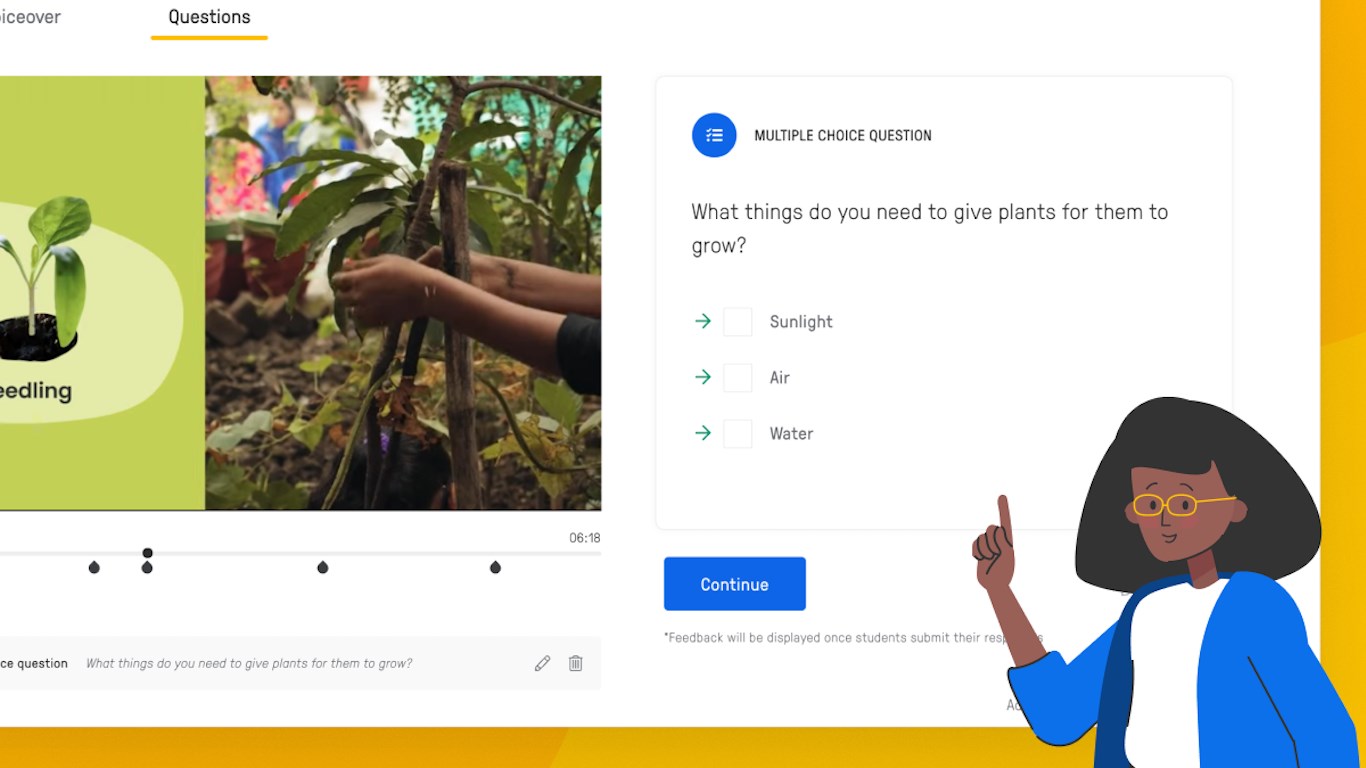The height and width of the screenshot is (768, 1366).
Task: Edit the question using the pencil icon
Action: (542, 663)
